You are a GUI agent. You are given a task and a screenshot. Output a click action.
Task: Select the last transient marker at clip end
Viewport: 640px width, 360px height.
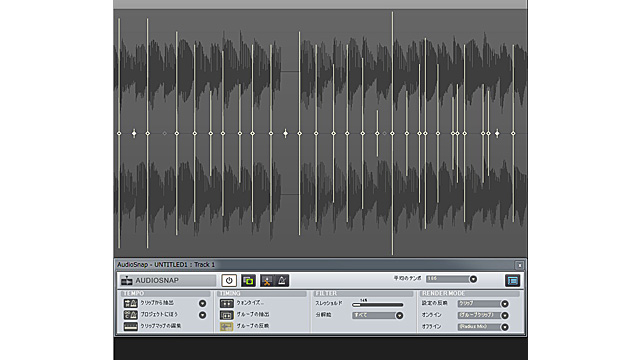tap(513, 133)
